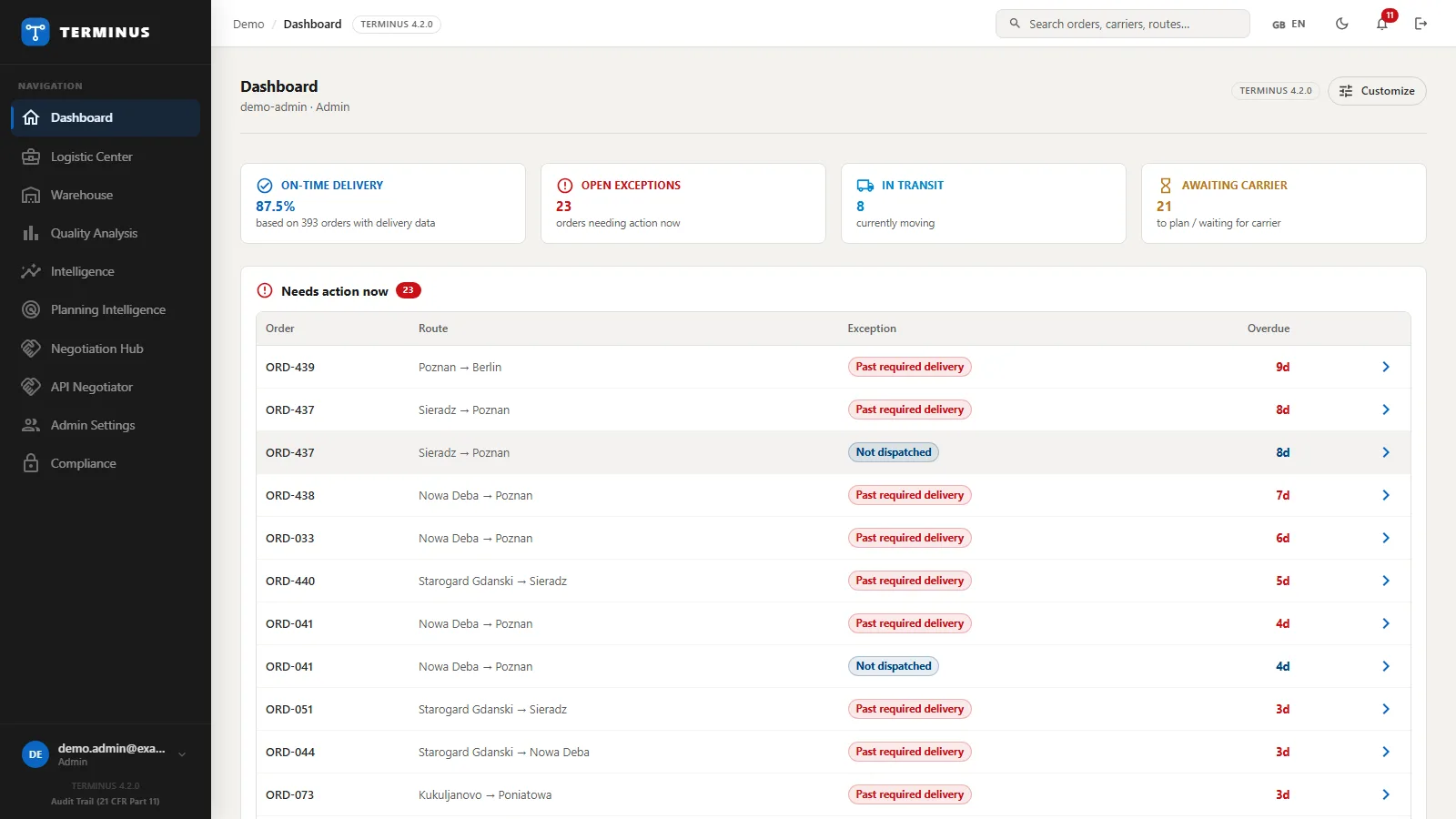Select the ORD-073 order ID text

(289, 794)
